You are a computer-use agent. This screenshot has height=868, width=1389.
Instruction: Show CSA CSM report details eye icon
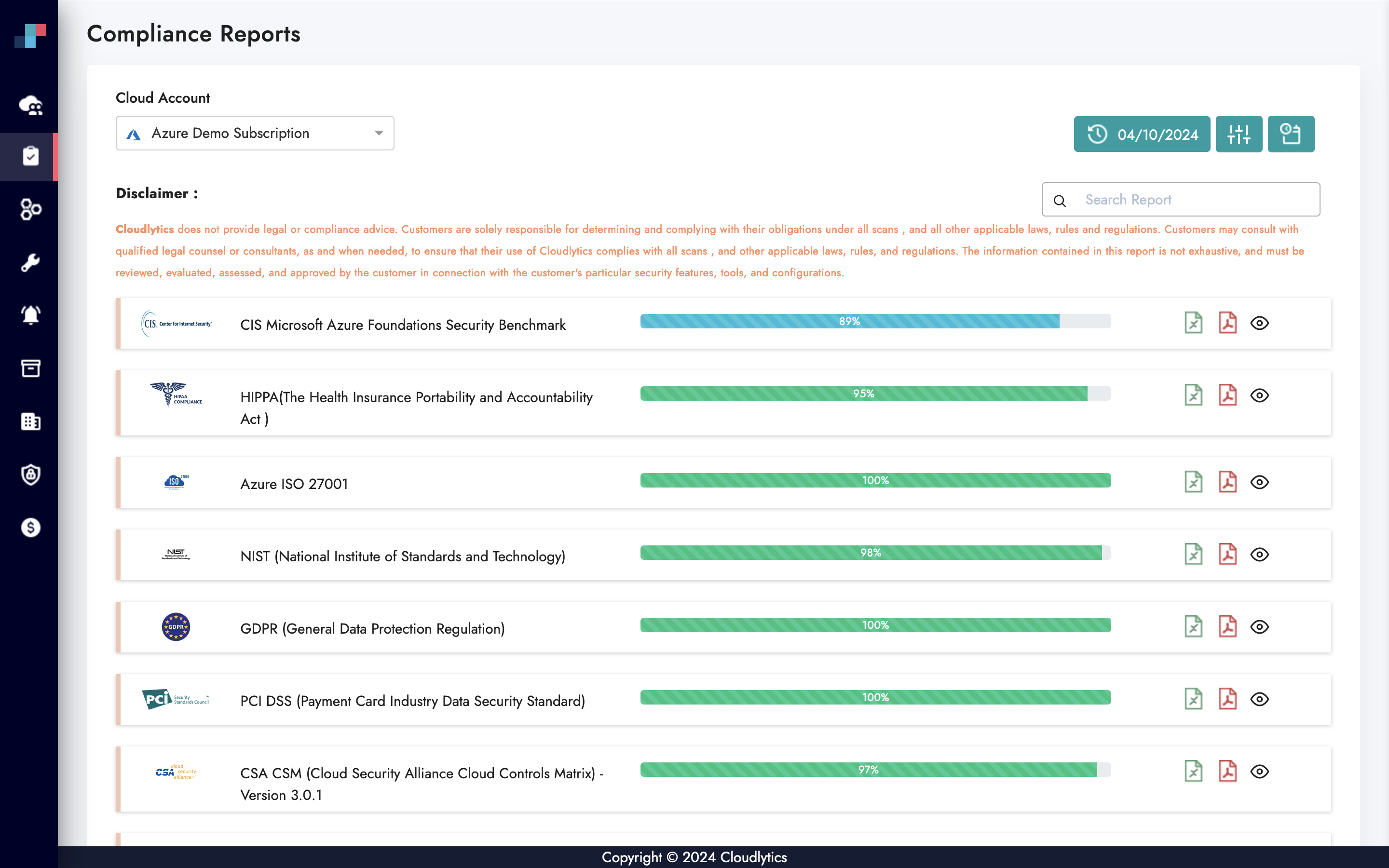(x=1259, y=771)
